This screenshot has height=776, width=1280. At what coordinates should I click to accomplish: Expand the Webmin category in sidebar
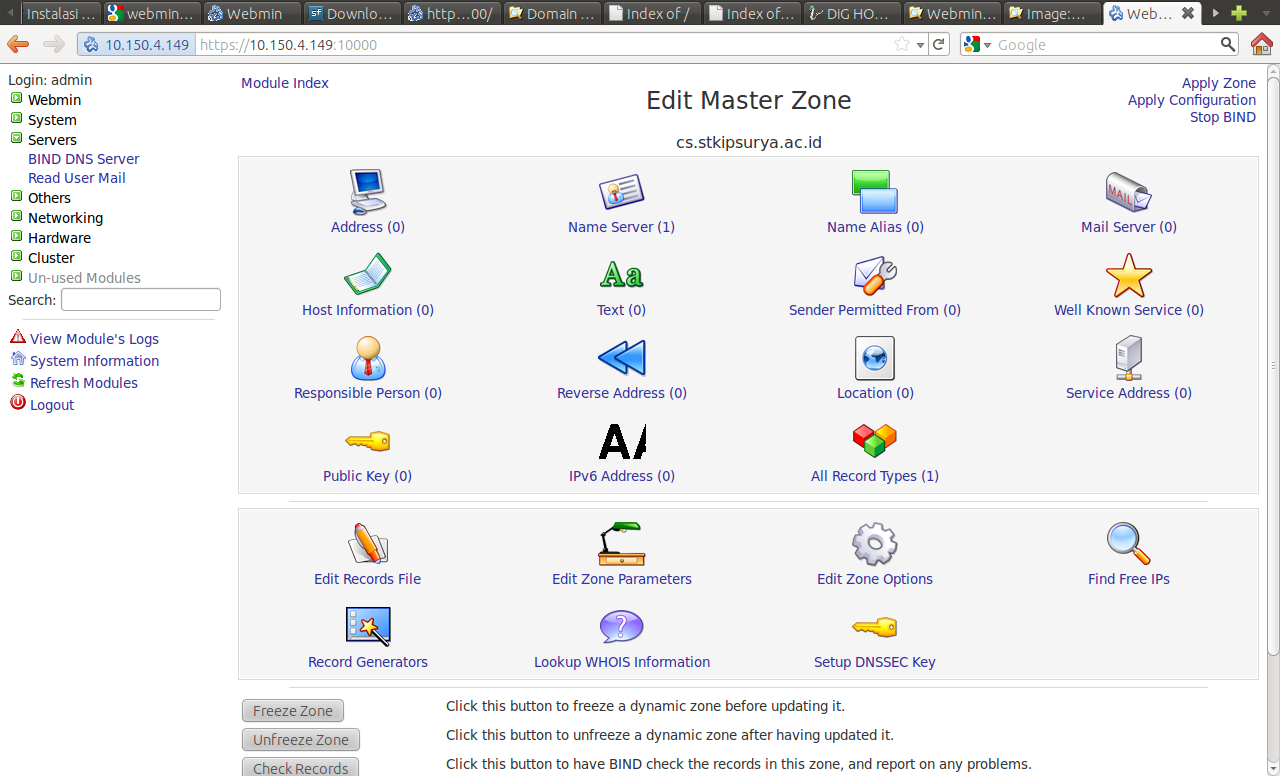(16, 99)
